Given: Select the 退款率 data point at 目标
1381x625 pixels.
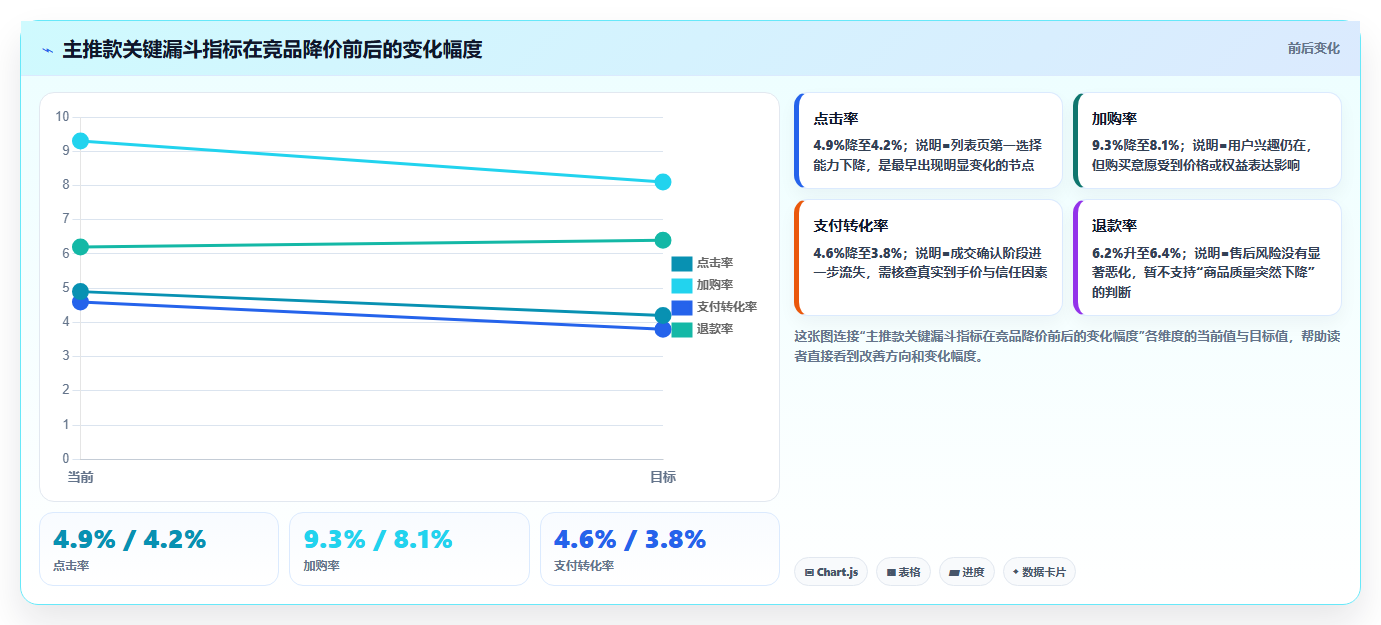Looking at the screenshot, I should (x=662, y=240).
